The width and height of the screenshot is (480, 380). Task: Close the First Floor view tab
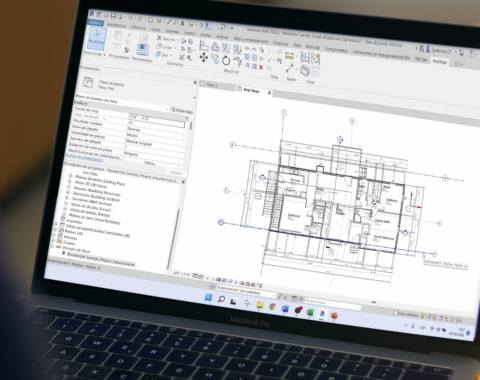pyautogui.click(x=269, y=93)
